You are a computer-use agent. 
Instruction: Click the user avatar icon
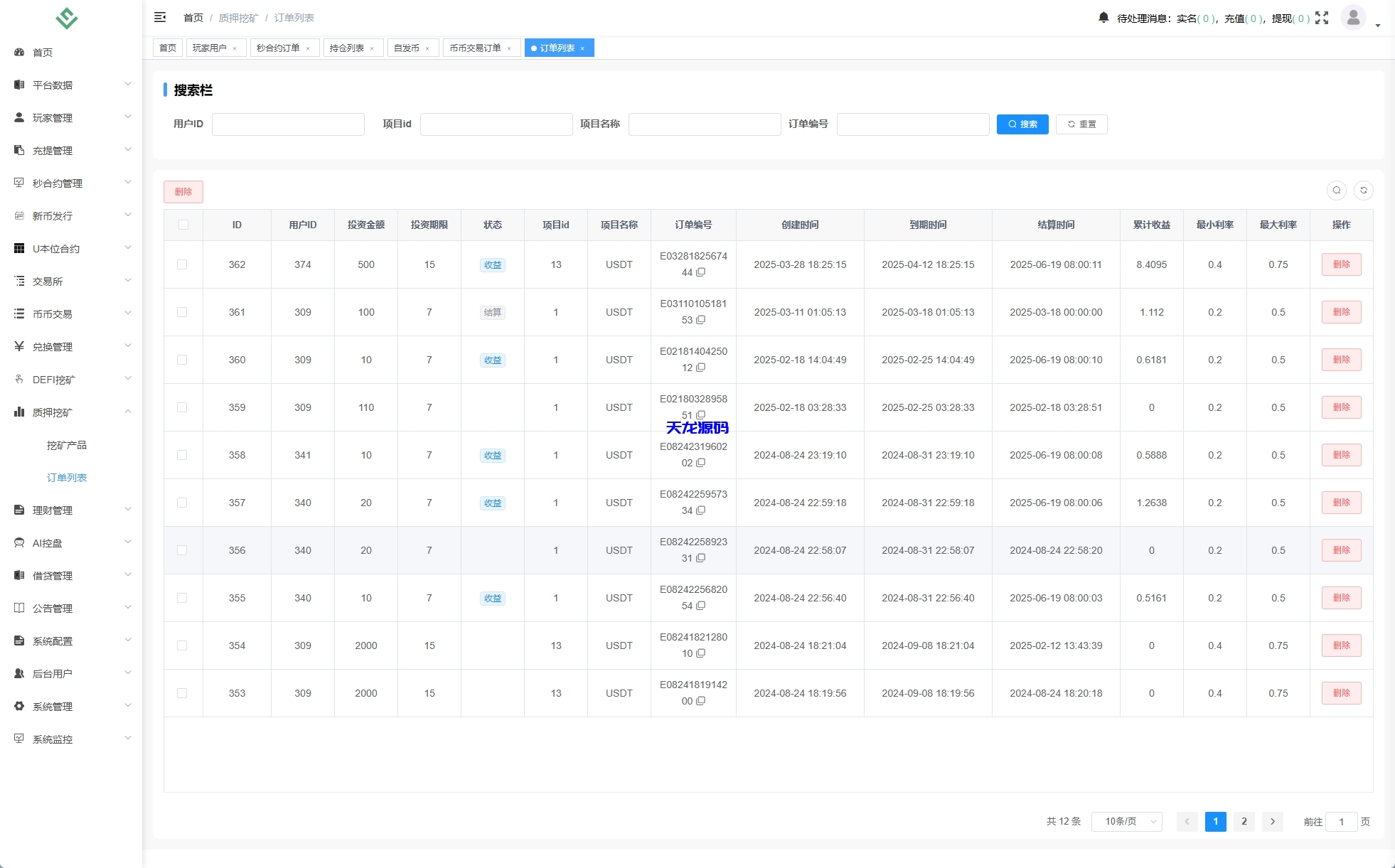click(x=1353, y=17)
